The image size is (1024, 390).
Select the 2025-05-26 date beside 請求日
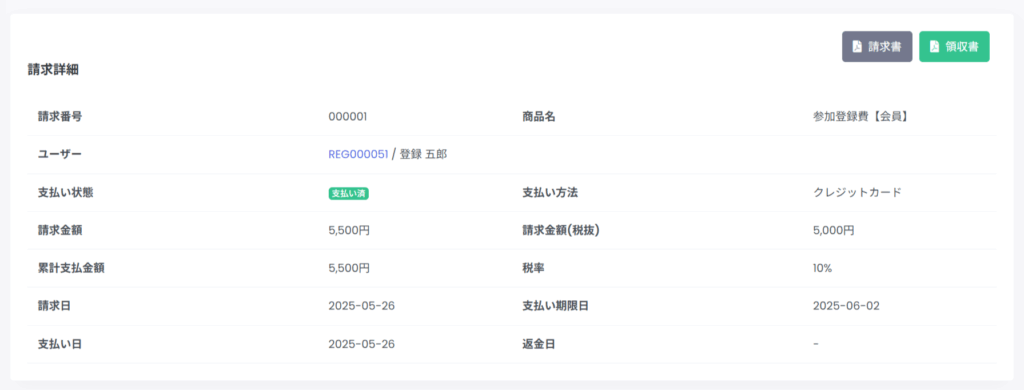362,306
